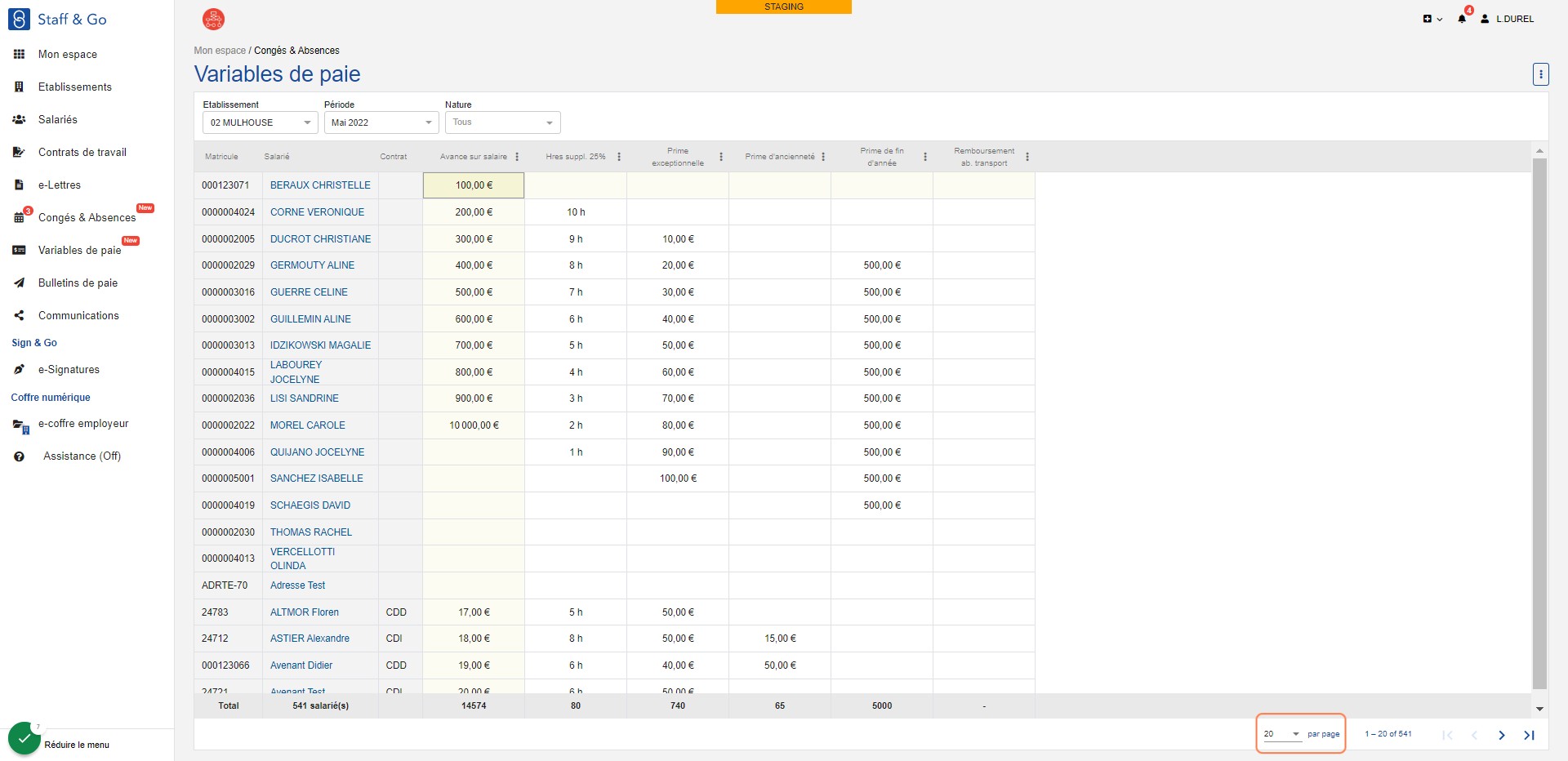
Task: Go to the next page
Action: coord(1501,735)
